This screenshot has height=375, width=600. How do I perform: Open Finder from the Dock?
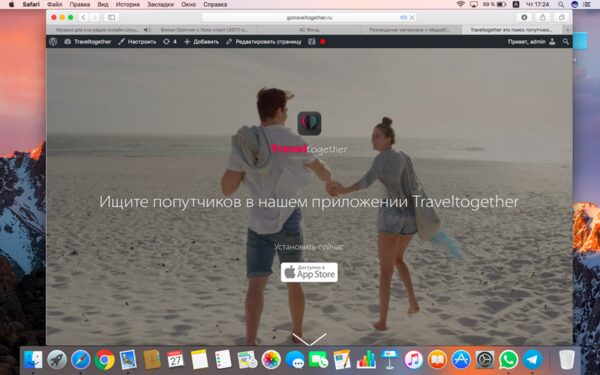[33, 360]
